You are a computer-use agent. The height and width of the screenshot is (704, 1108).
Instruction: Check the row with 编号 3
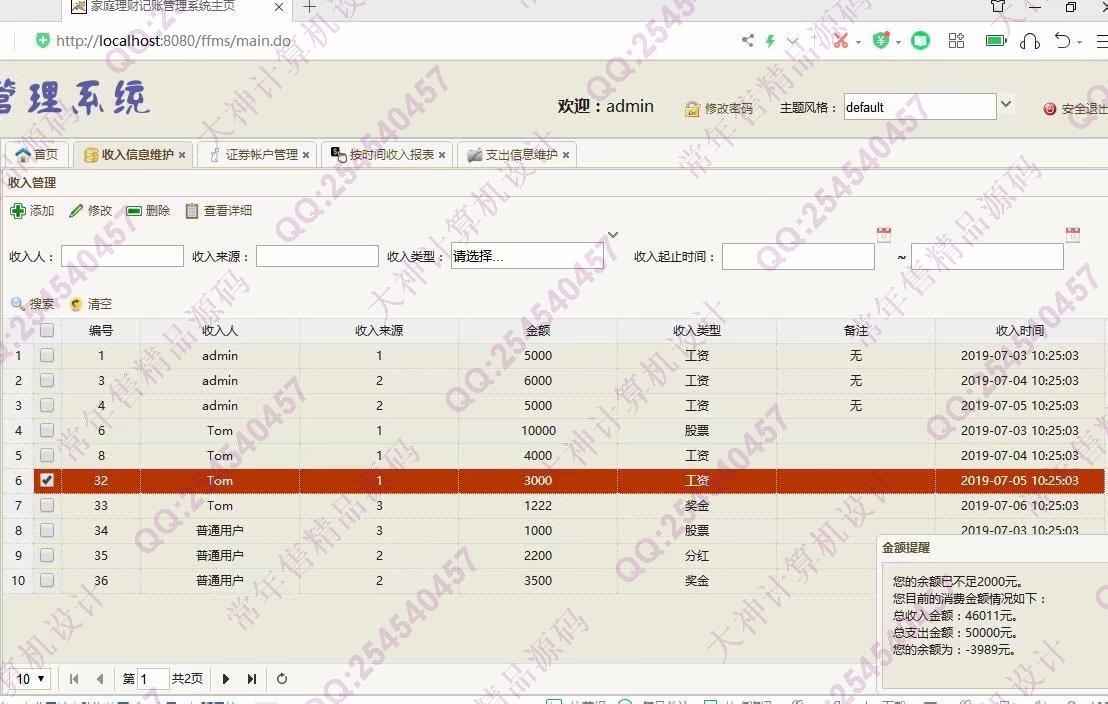click(47, 380)
